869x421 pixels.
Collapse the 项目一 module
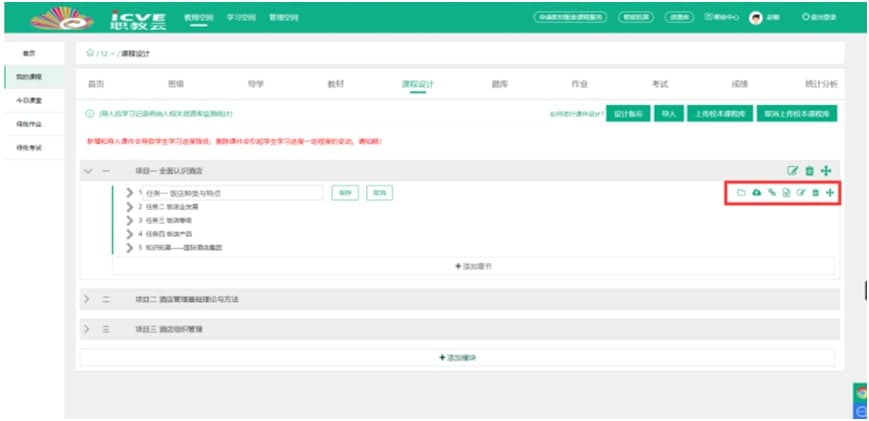(x=88, y=171)
